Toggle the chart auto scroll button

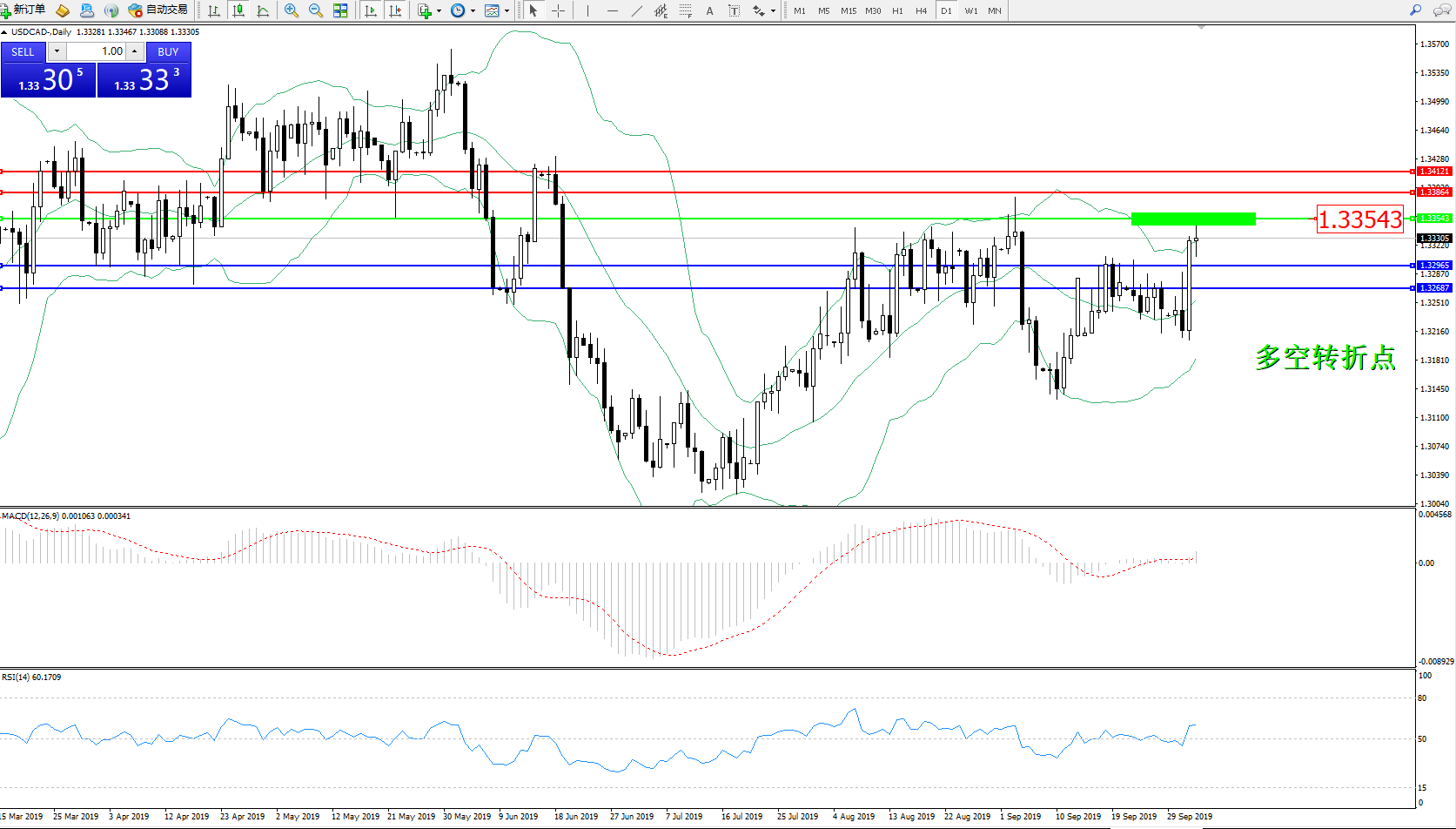[371, 10]
